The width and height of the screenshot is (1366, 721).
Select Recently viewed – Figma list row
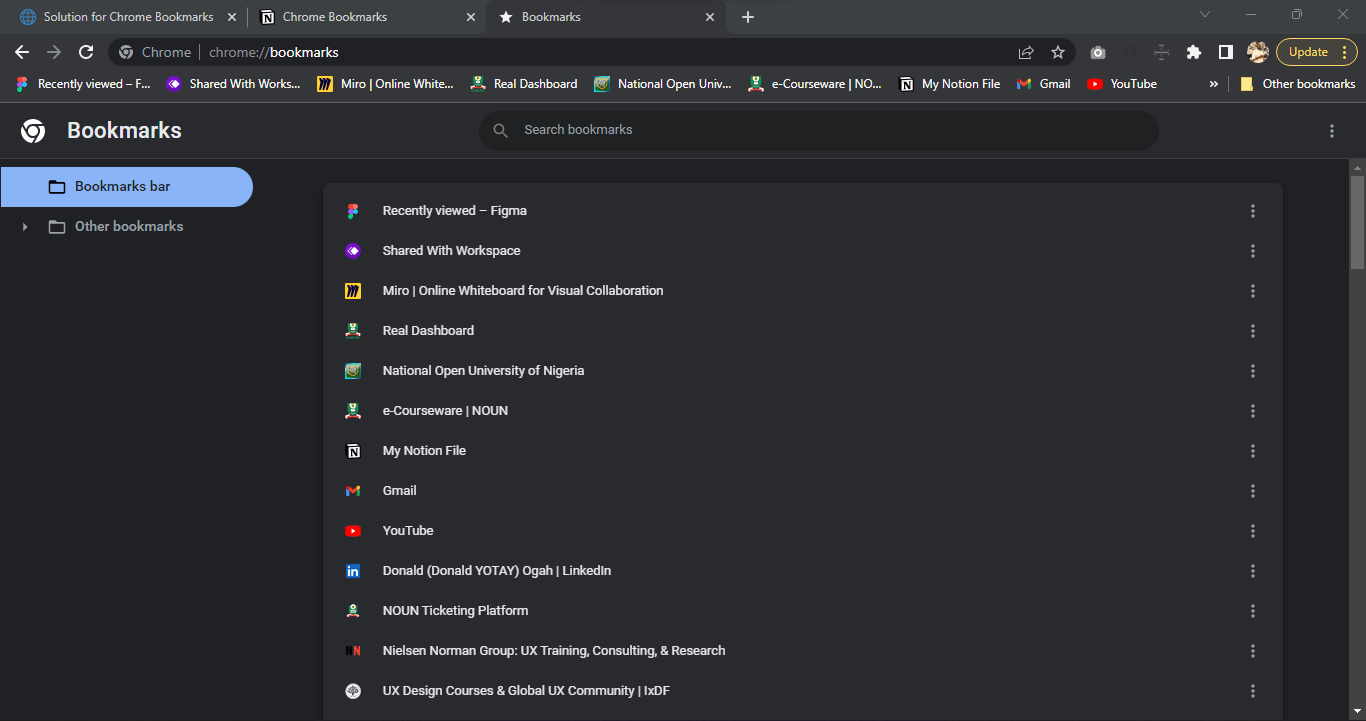(x=802, y=211)
